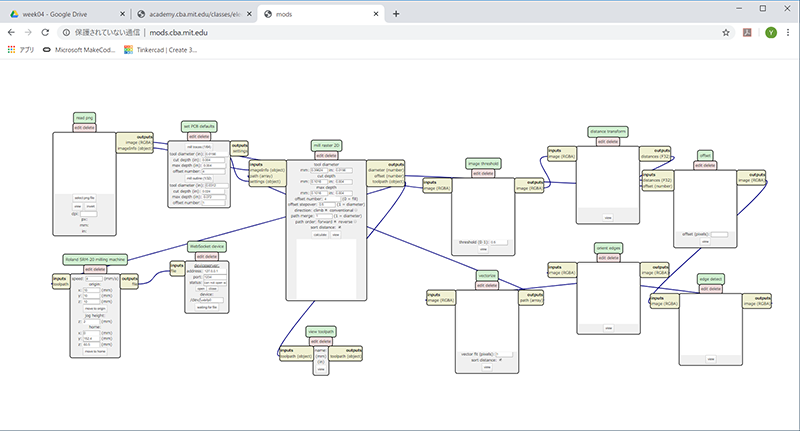
Task: Choose forward path order
Action: click(x=335, y=222)
